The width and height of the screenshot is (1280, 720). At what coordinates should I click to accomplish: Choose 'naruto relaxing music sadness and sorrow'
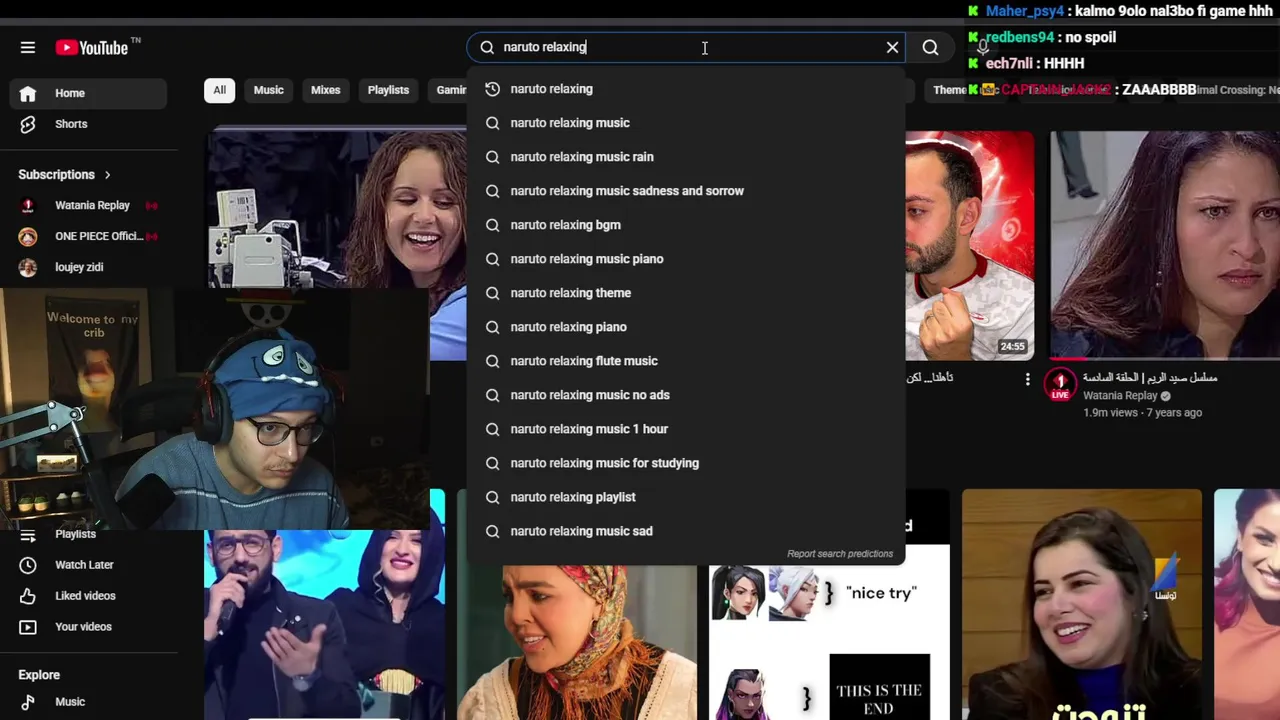pyautogui.click(x=685, y=191)
